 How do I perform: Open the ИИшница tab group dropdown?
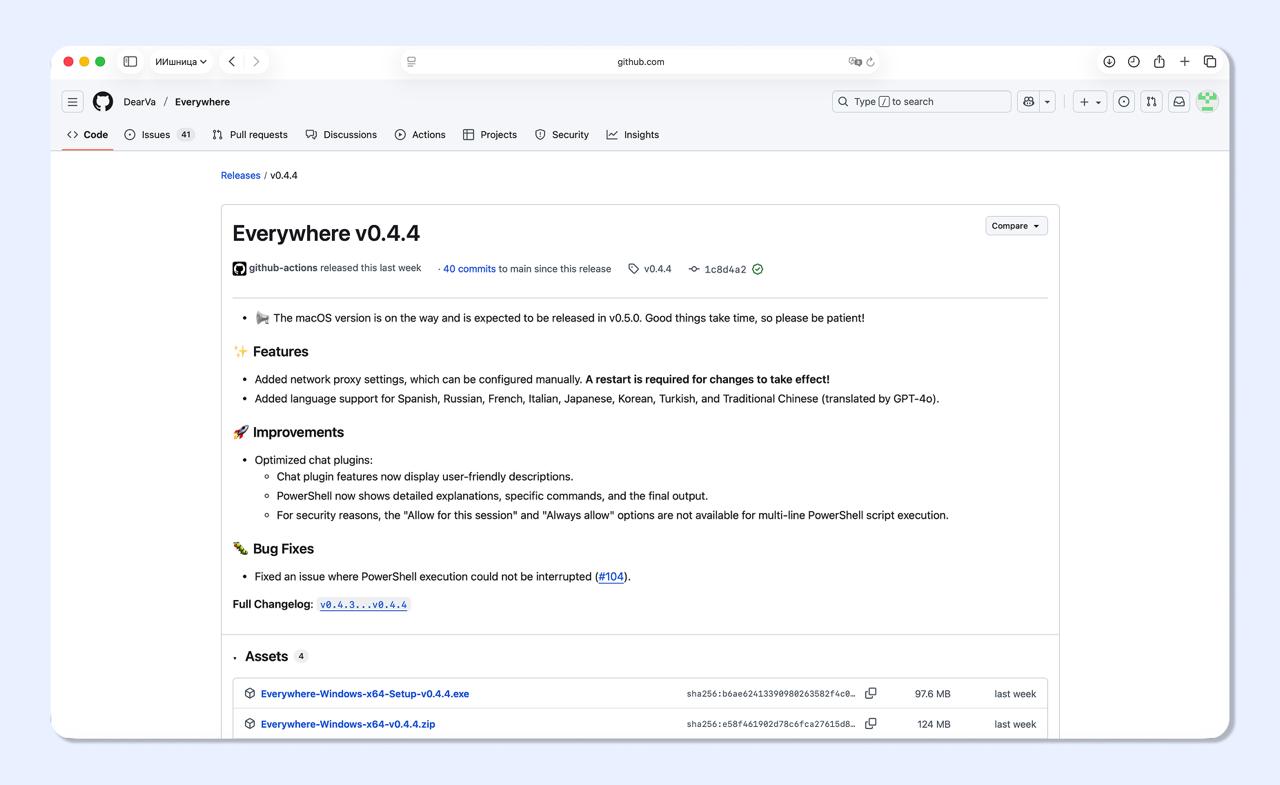point(180,61)
